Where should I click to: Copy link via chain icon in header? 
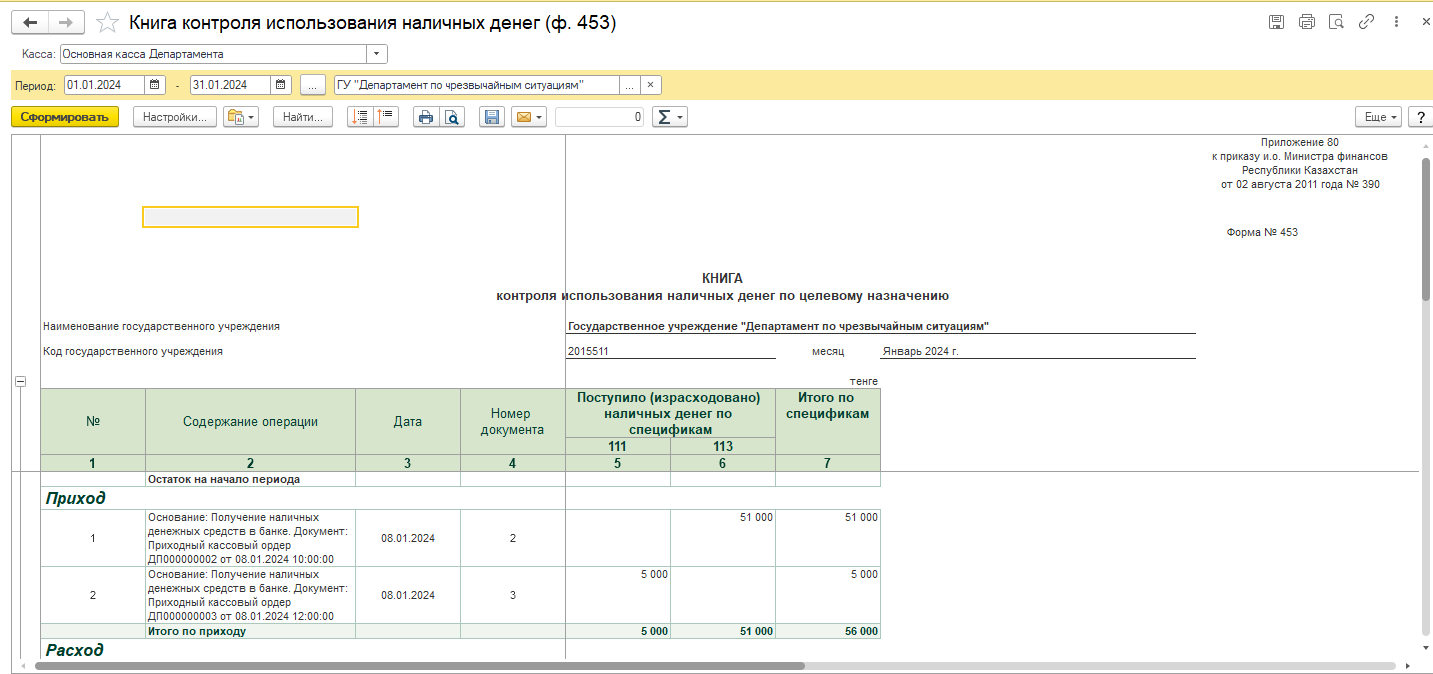tap(1366, 22)
